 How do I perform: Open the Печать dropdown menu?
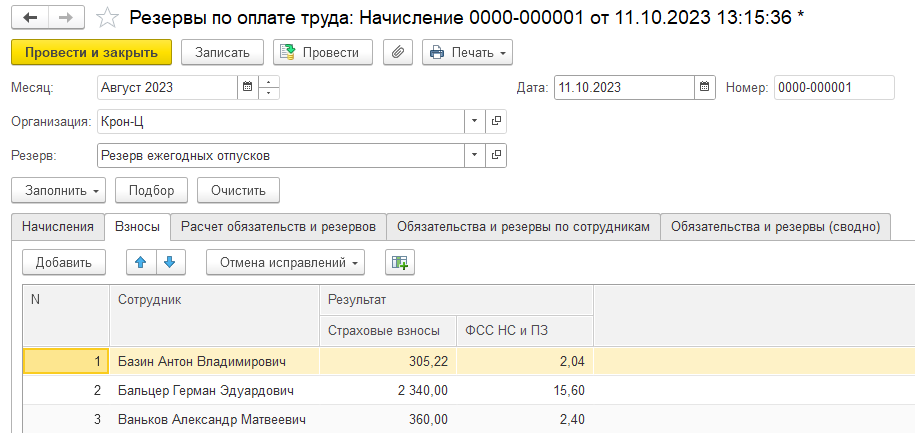pos(467,52)
